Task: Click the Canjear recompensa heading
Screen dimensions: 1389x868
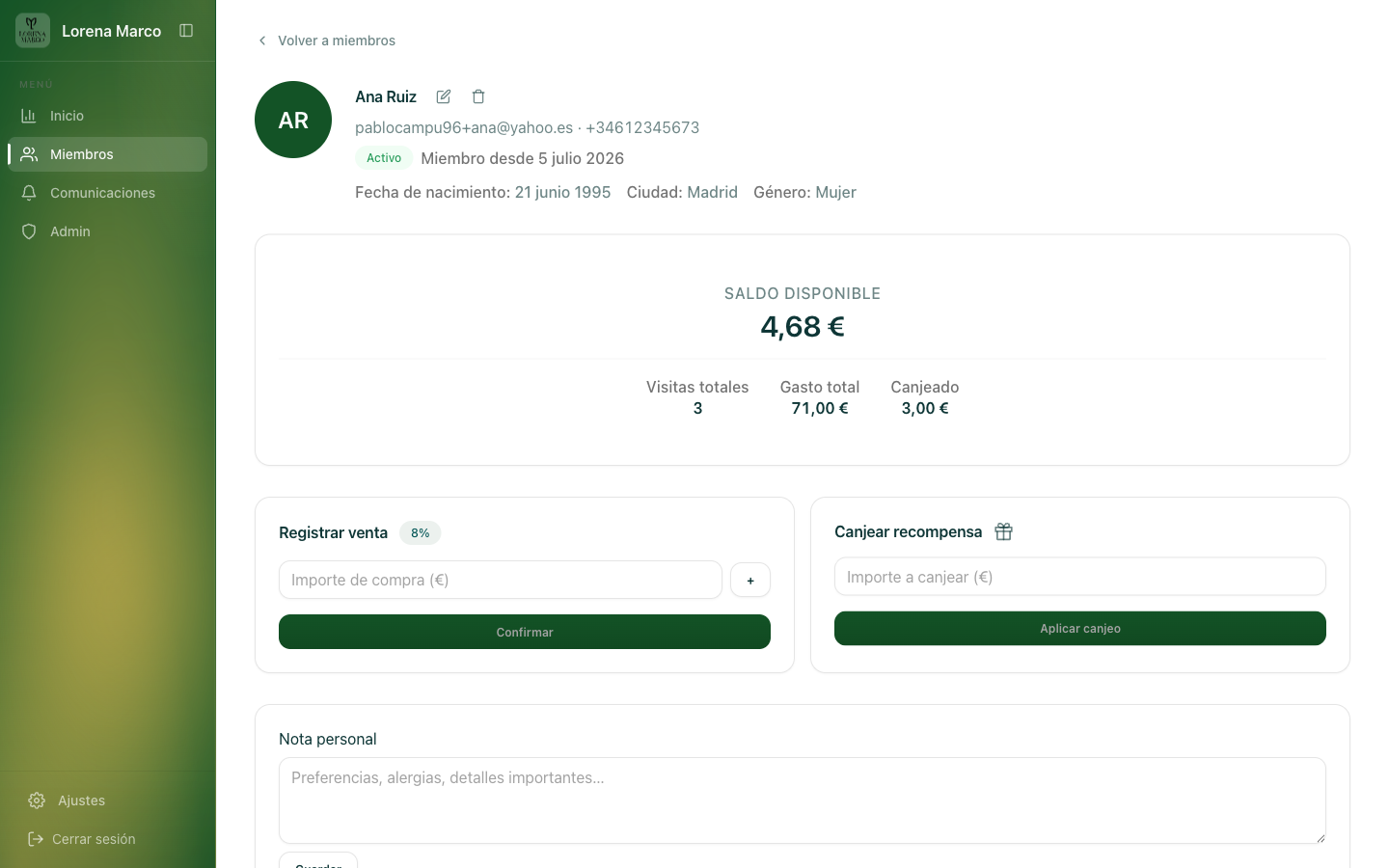Action: pos(908,531)
